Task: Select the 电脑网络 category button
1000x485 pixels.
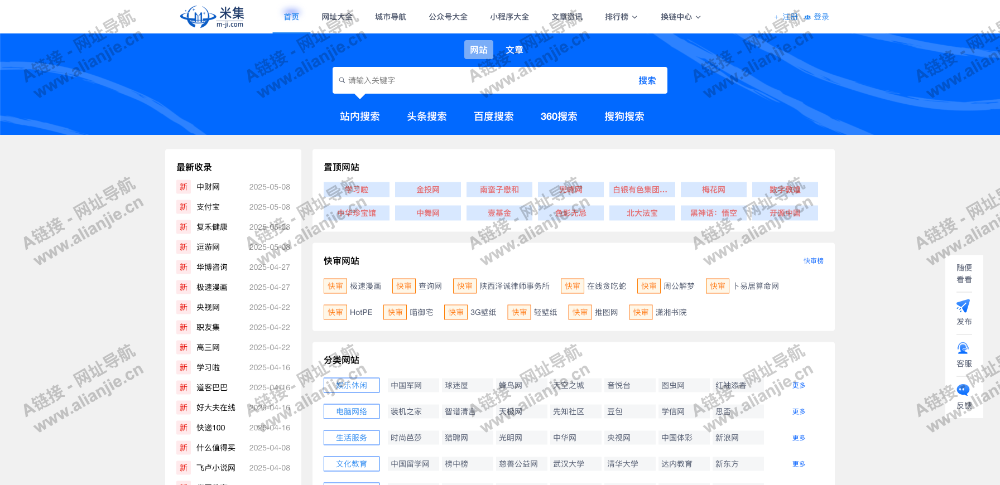Action: pos(351,411)
